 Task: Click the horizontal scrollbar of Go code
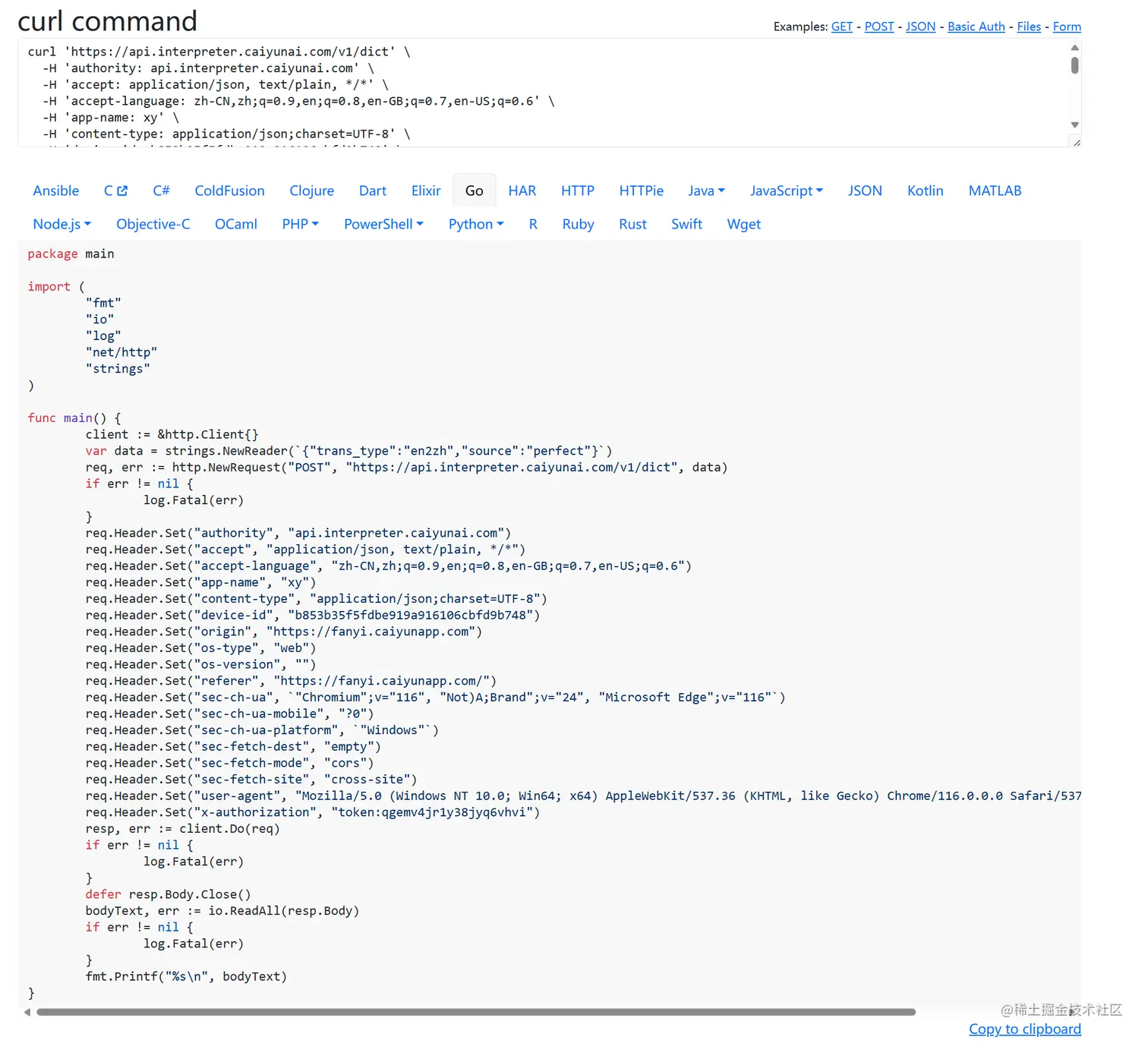(x=476, y=1012)
